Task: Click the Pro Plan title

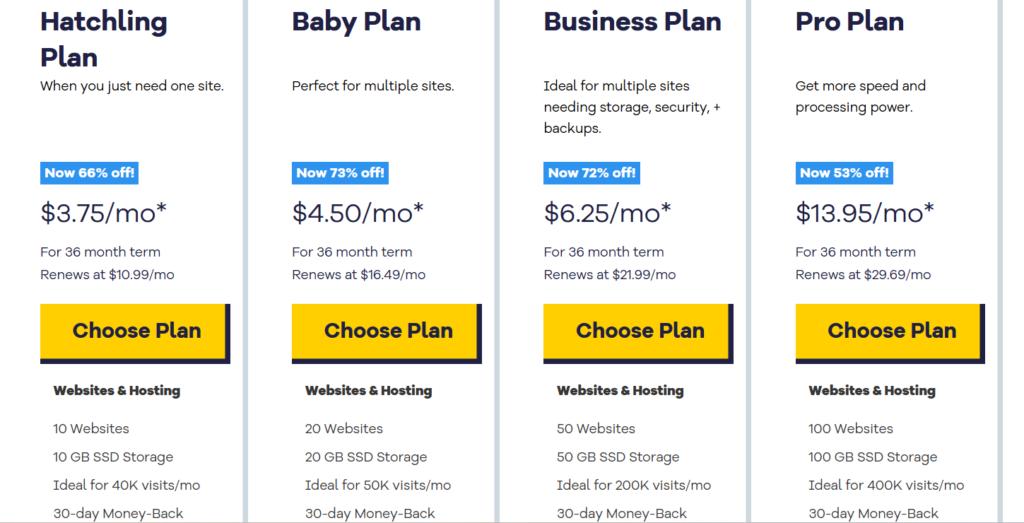Action: 849,22
